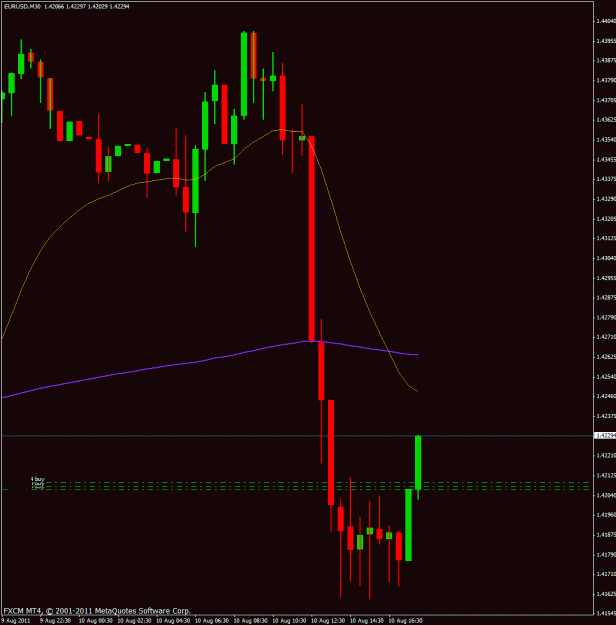
Task: Click the 1.4312 price scale label
Action: pyautogui.click(x=606, y=238)
